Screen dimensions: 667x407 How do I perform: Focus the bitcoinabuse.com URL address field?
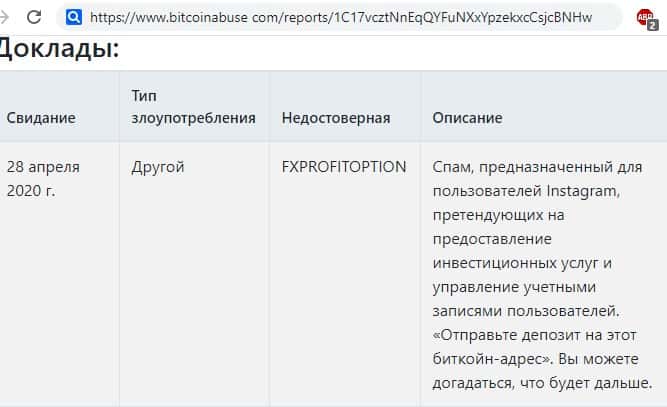pyautogui.click(x=340, y=17)
